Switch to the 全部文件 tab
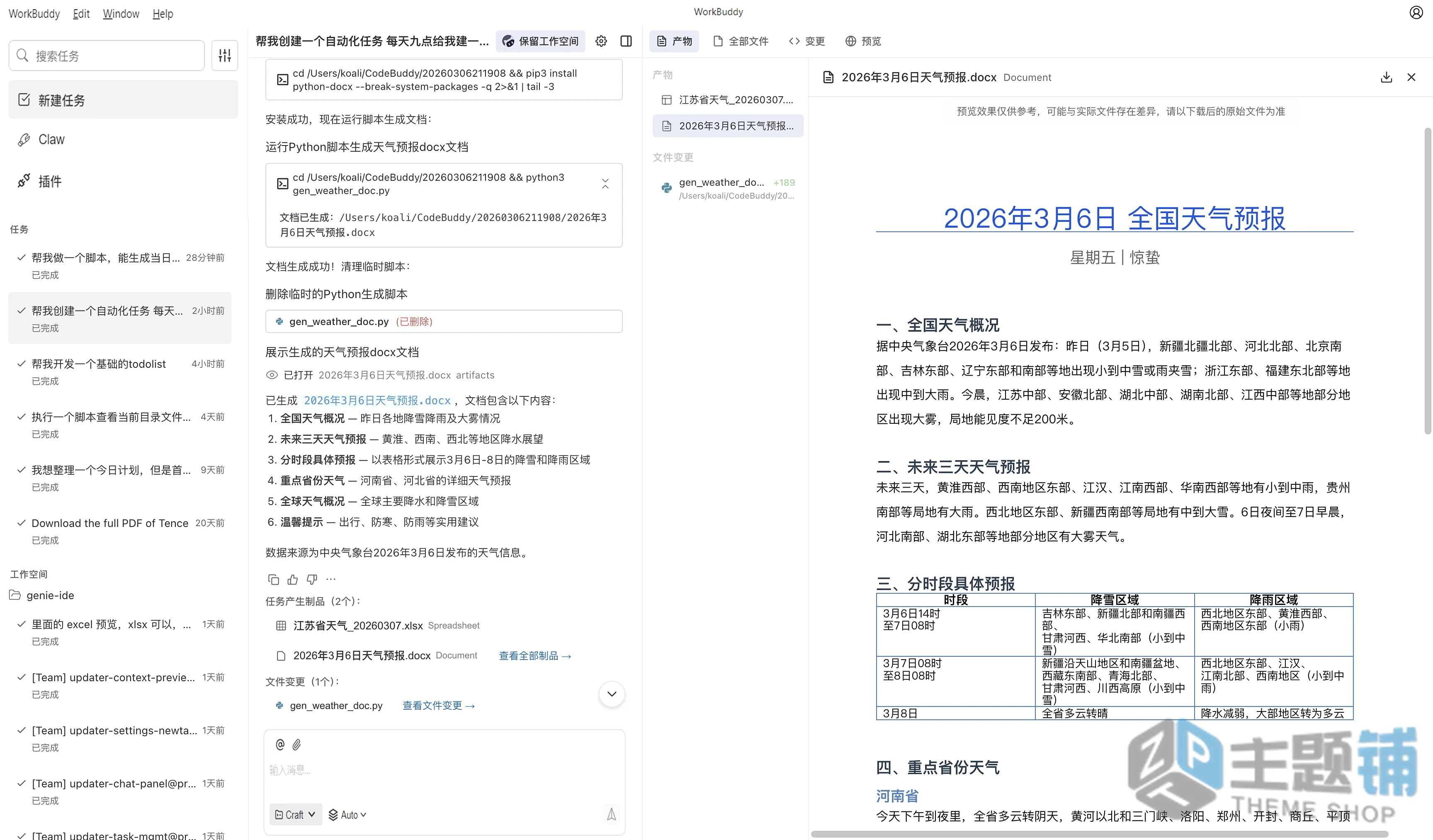Viewport: 1433px width, 840px height. click(741, 41)
